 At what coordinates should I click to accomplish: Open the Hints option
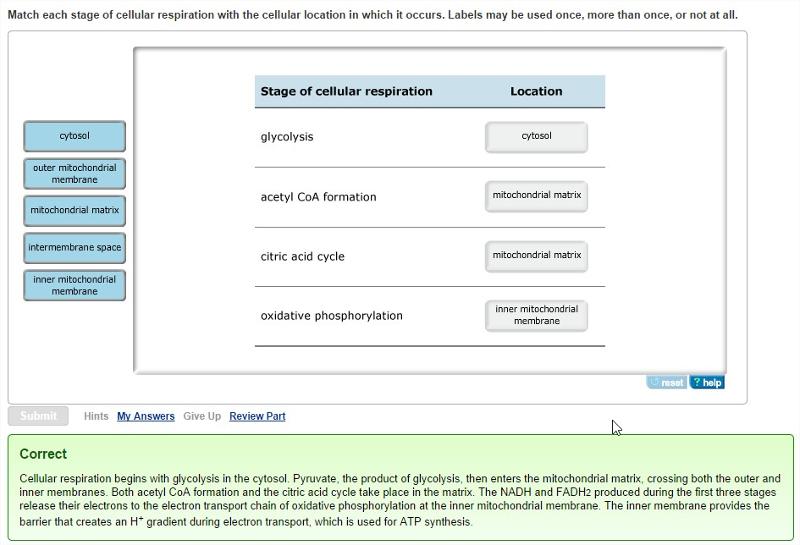[96, 416]
